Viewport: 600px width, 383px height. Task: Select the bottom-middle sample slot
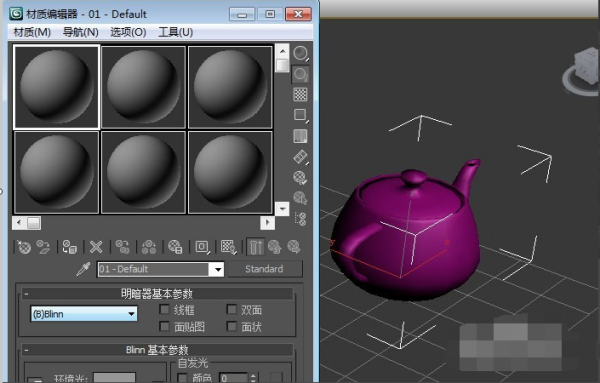click(x=143, y=172)
